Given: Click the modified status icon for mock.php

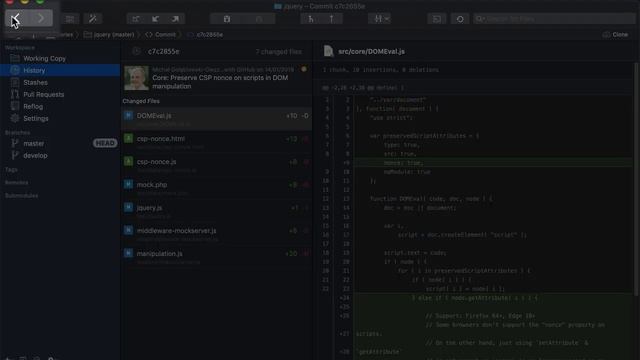Looking at the screenshot, I should pyautogui.click(x=129, y=184).
